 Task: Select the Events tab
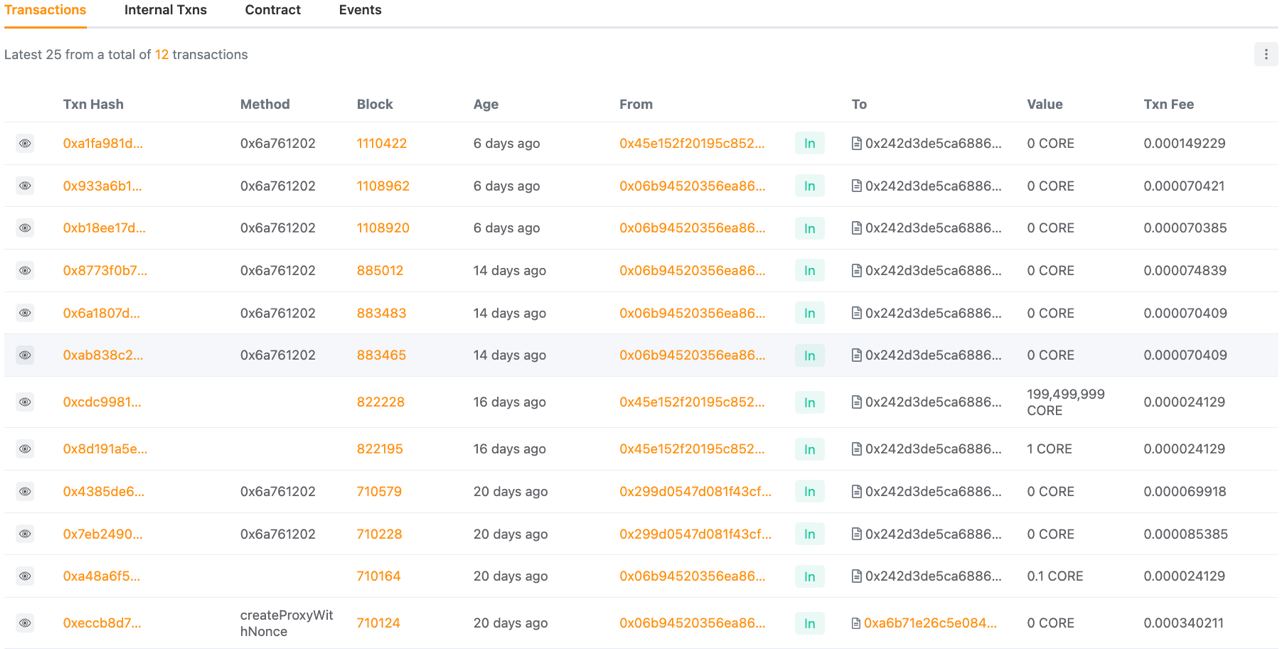click(360, 10)
